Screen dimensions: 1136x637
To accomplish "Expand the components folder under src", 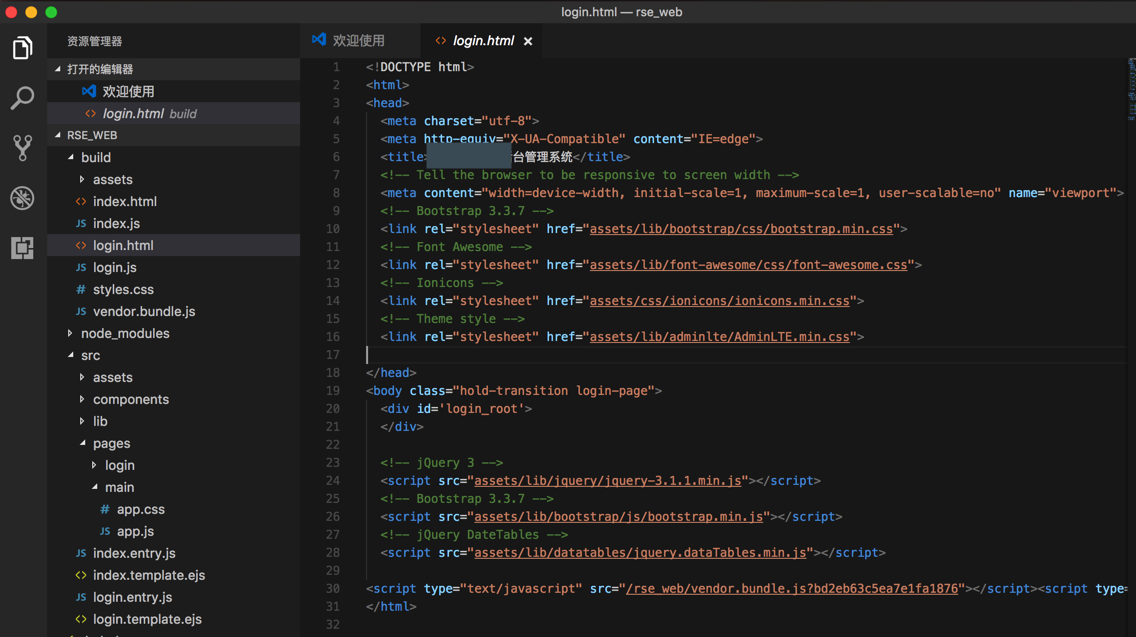I will click(x=130, y=399).
